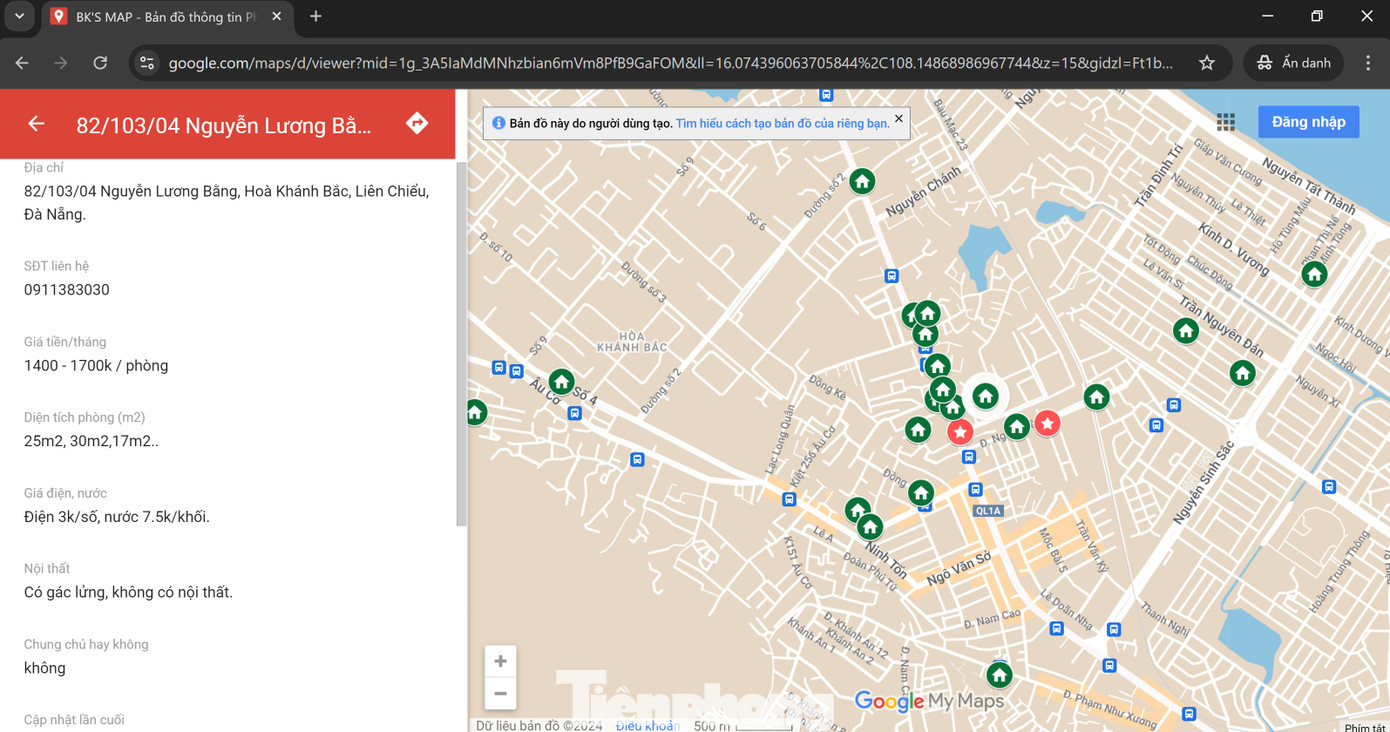Click the green house marker on Âu Cơ
The image size is (1390, 732).
[x=561, y=381]
